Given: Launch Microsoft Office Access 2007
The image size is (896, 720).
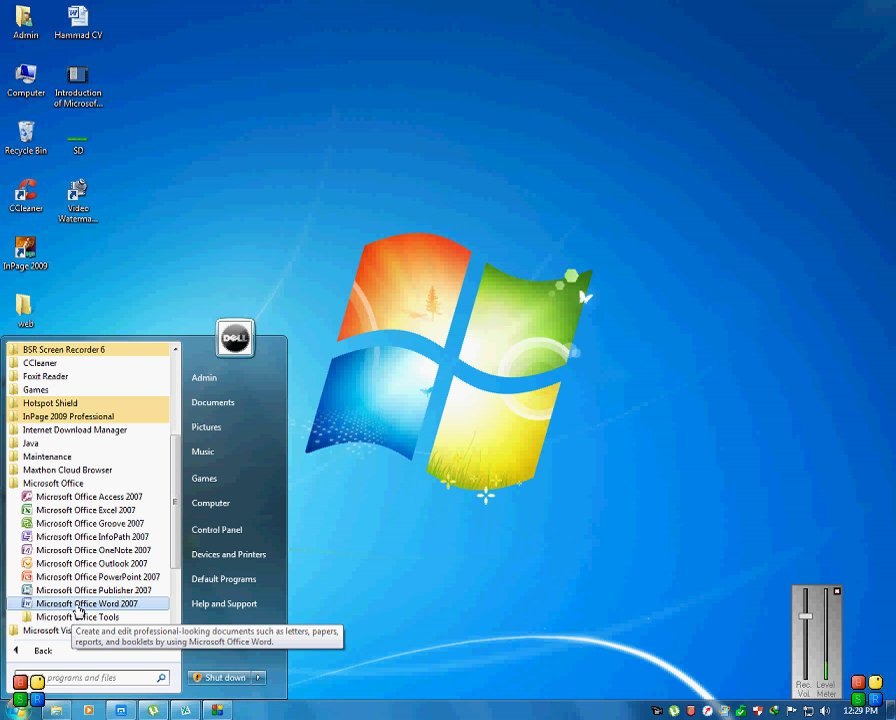Looking at the screenshot, I should [88, 497].
